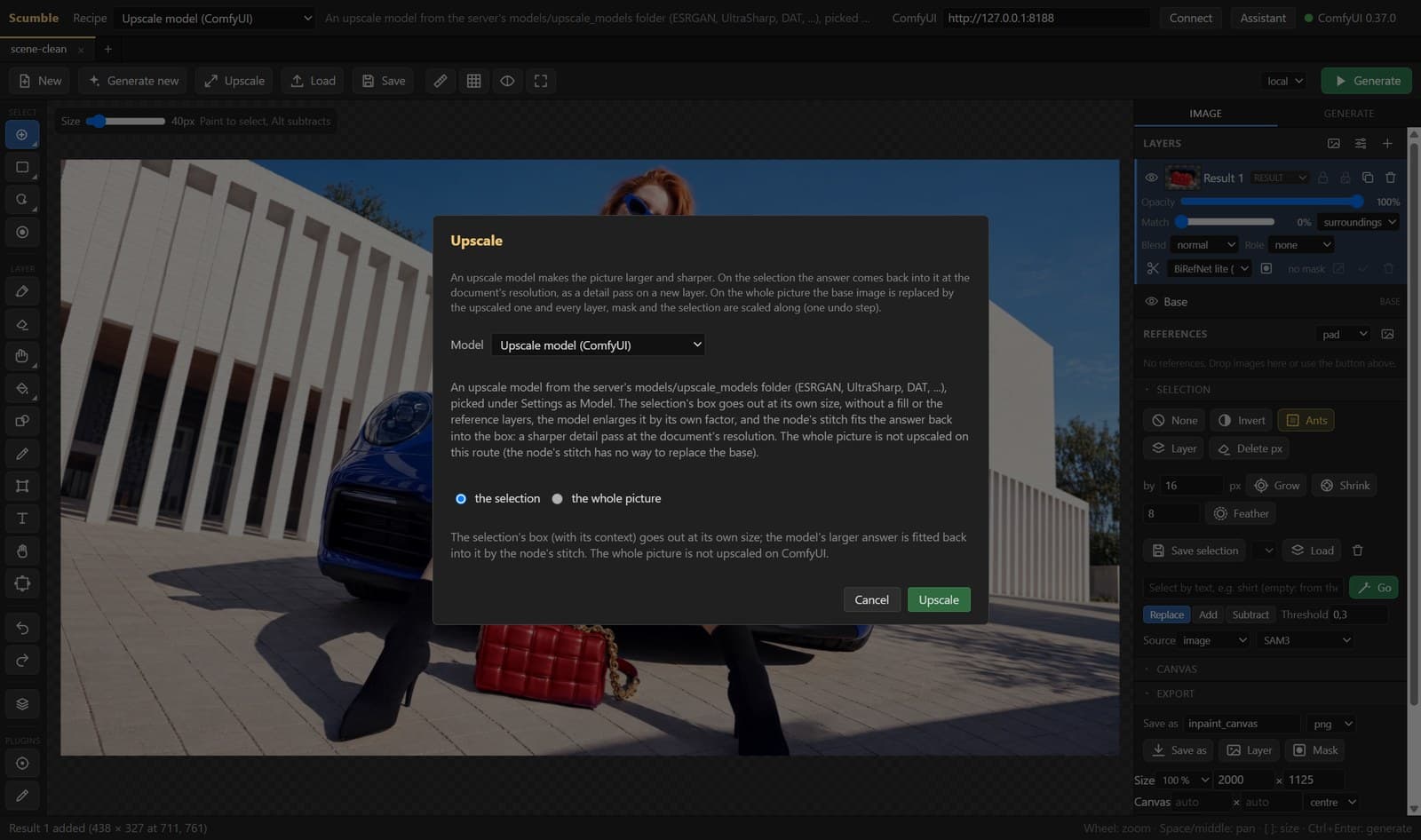
Task: Select the paint bucket fill tool
Action: pos(22,389)
